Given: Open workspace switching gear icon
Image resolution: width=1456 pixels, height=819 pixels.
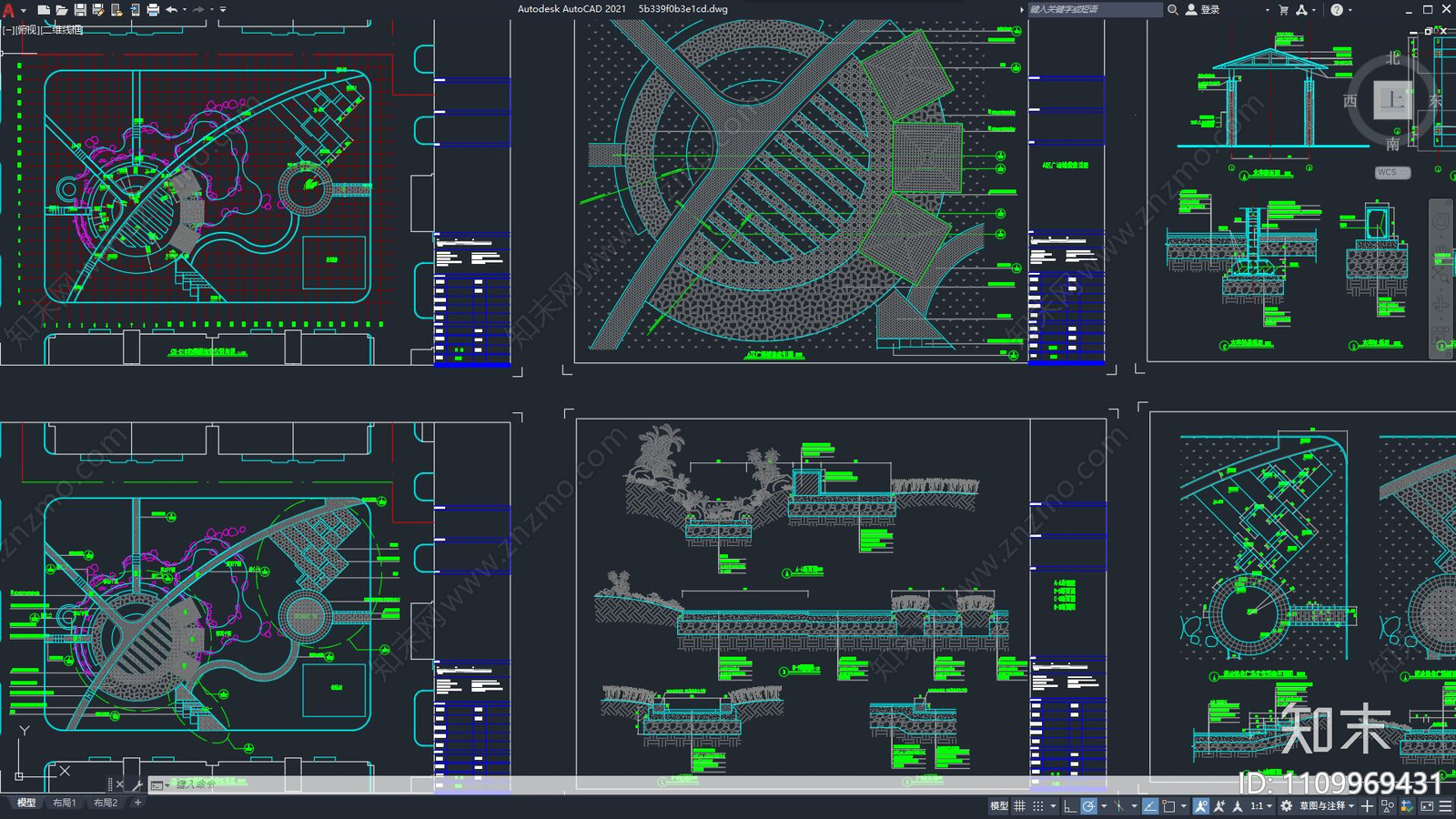Looking at the screenshot, I should [1286, 805].
